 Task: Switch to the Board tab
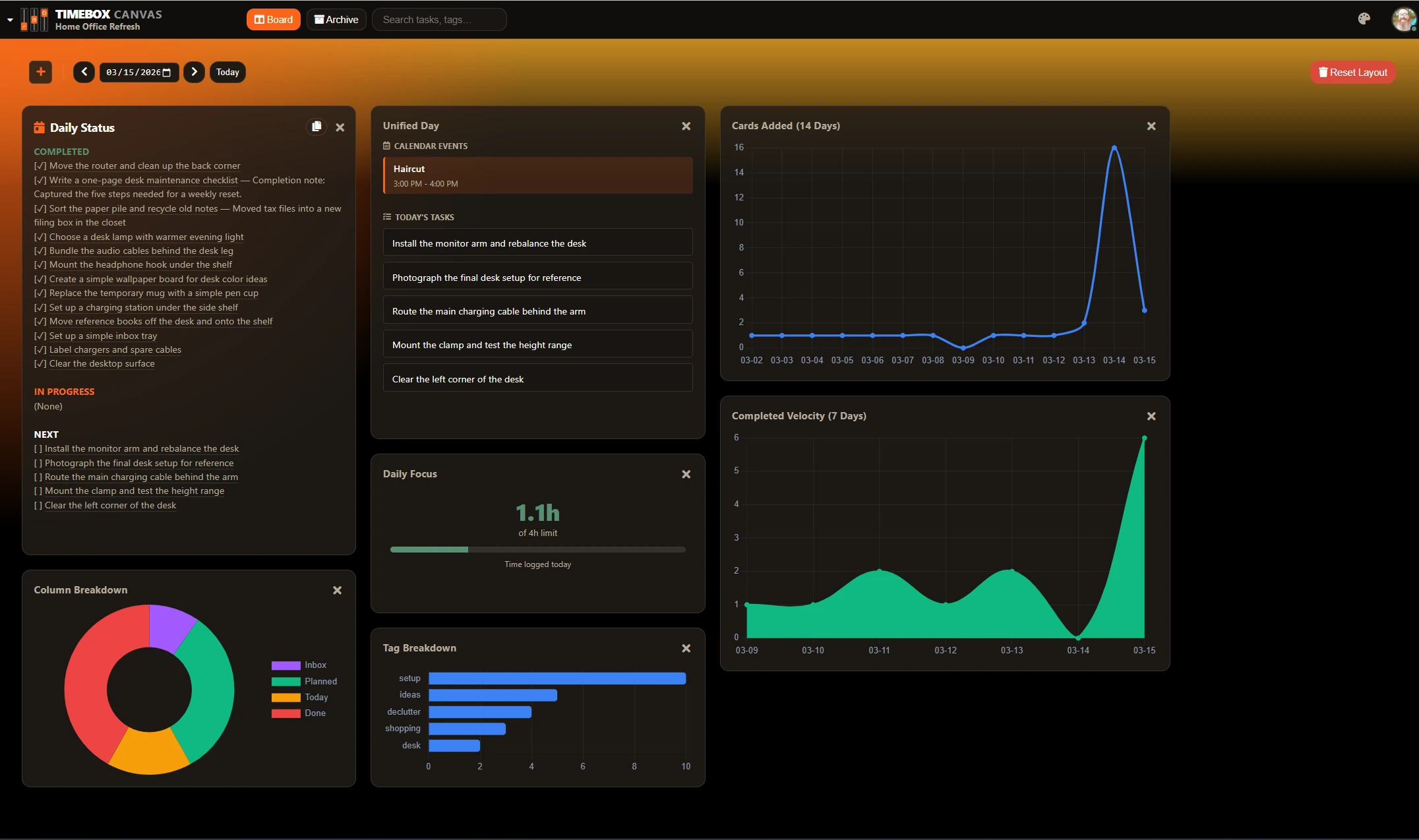pos(273,20)
